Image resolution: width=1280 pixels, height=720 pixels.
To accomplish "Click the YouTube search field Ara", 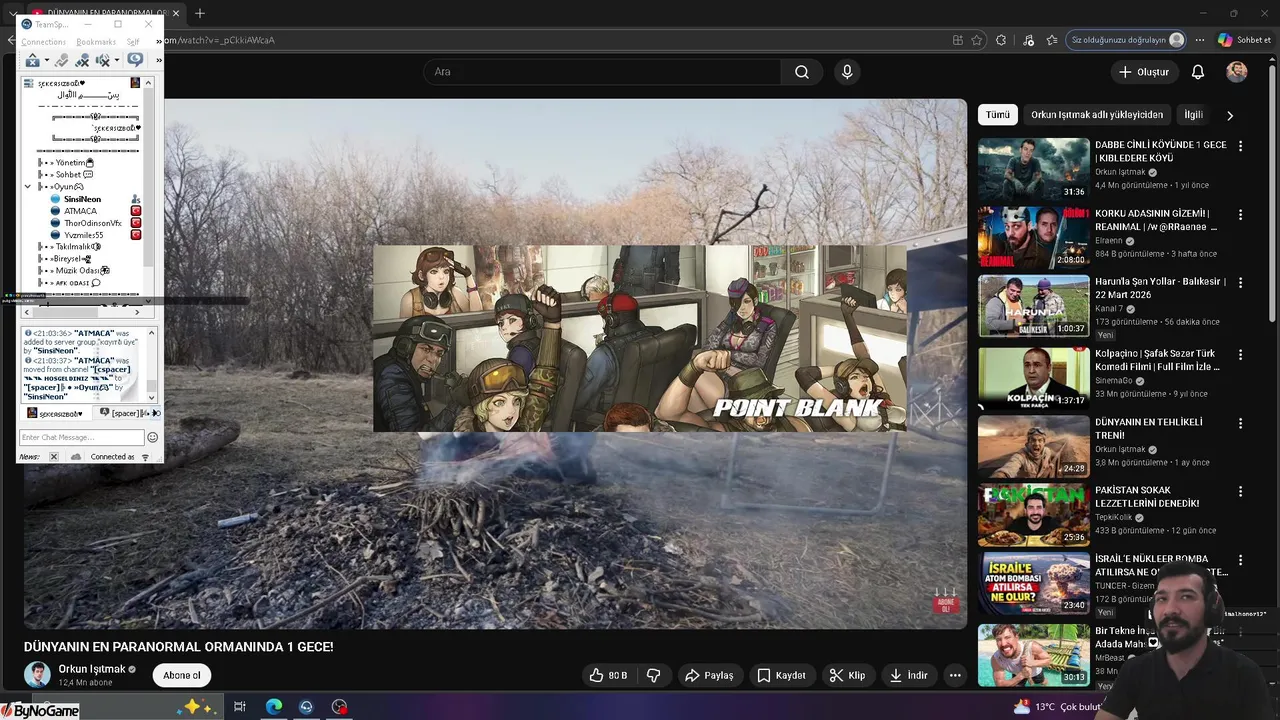I will (602, 72).
